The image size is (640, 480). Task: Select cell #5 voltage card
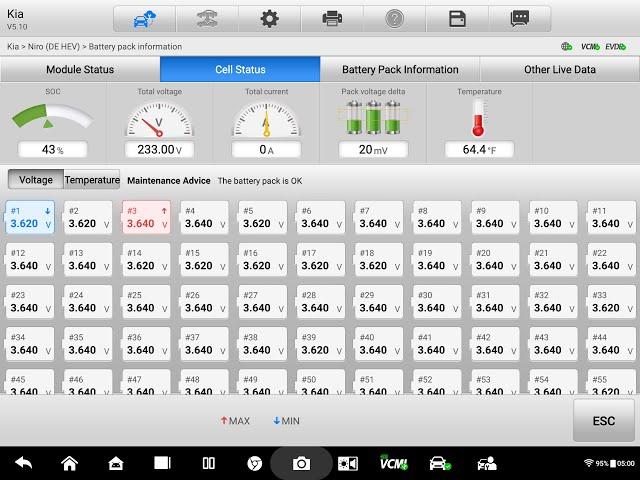pyautogui.click(x=262, y=217)
